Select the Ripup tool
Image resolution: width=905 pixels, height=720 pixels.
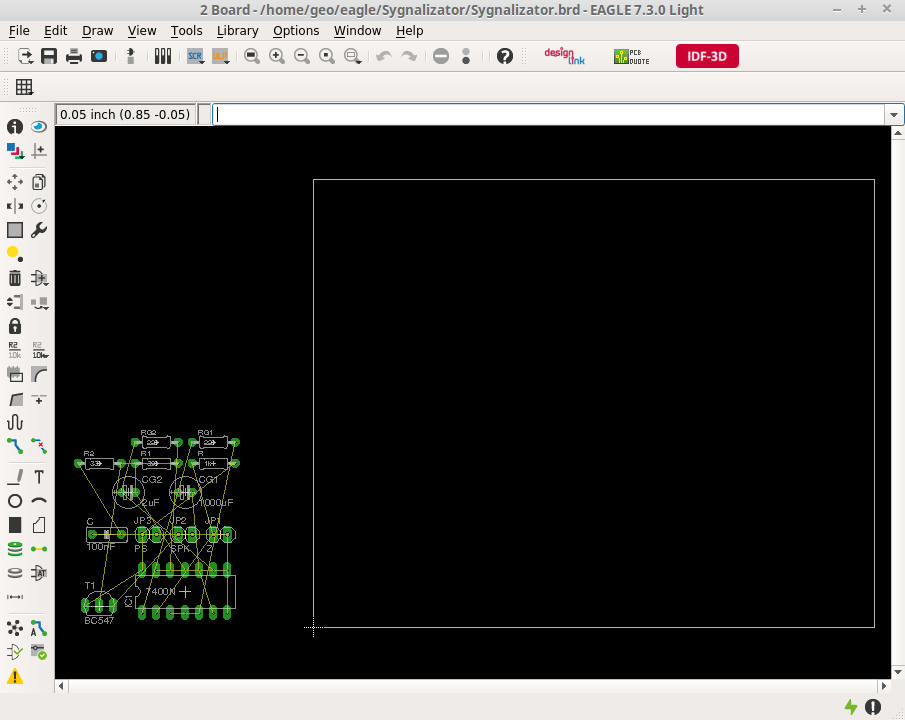(x=39, y=446)
